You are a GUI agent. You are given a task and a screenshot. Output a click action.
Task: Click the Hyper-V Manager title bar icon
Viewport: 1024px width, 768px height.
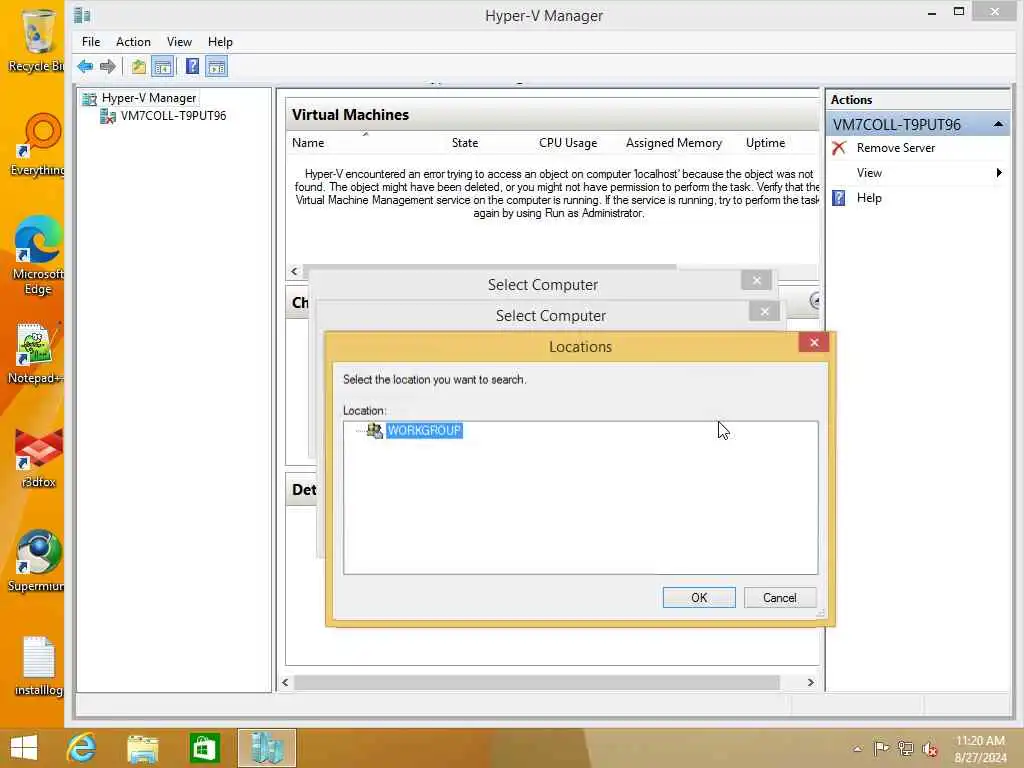coord(82,15)
